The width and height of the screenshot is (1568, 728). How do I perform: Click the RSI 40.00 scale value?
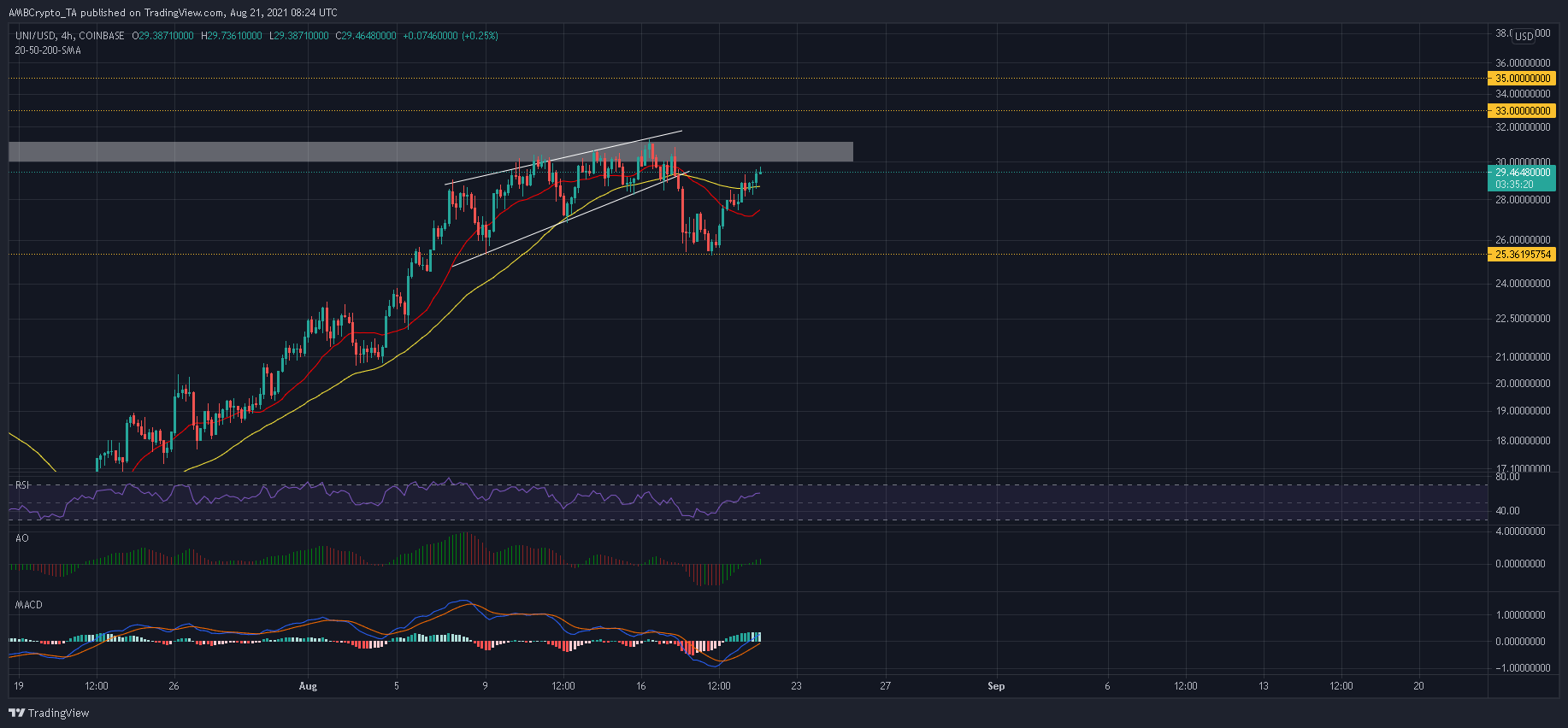[1507, 511]
